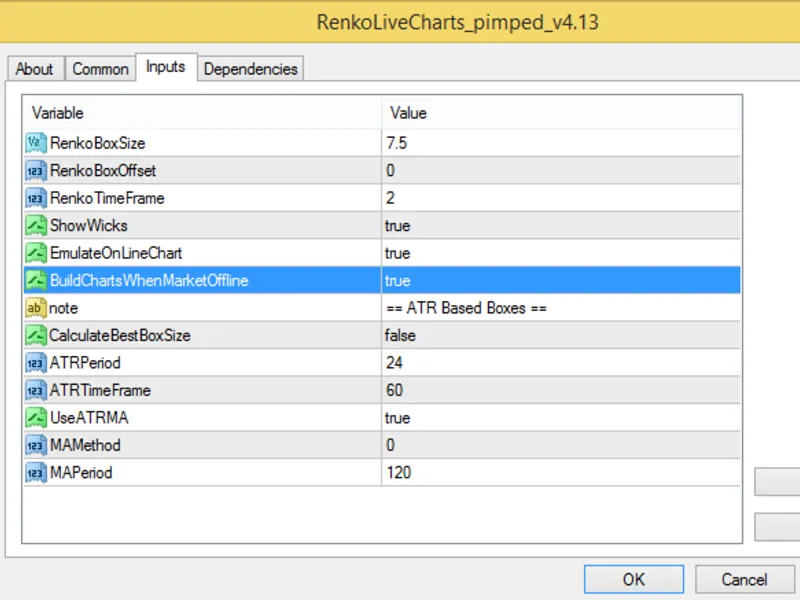Select the RenkoBoxOffset variable name
800x600 pixels.
(103, 170)
